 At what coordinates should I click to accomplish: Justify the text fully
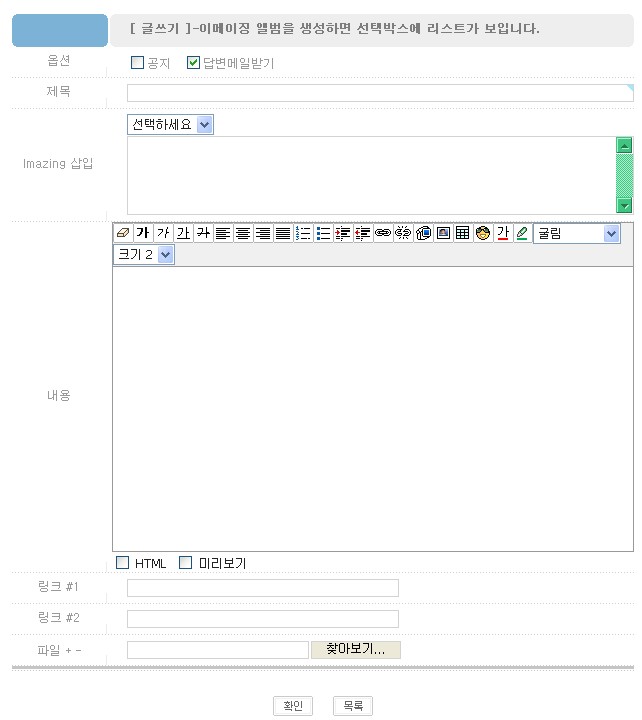click(283, 233)
